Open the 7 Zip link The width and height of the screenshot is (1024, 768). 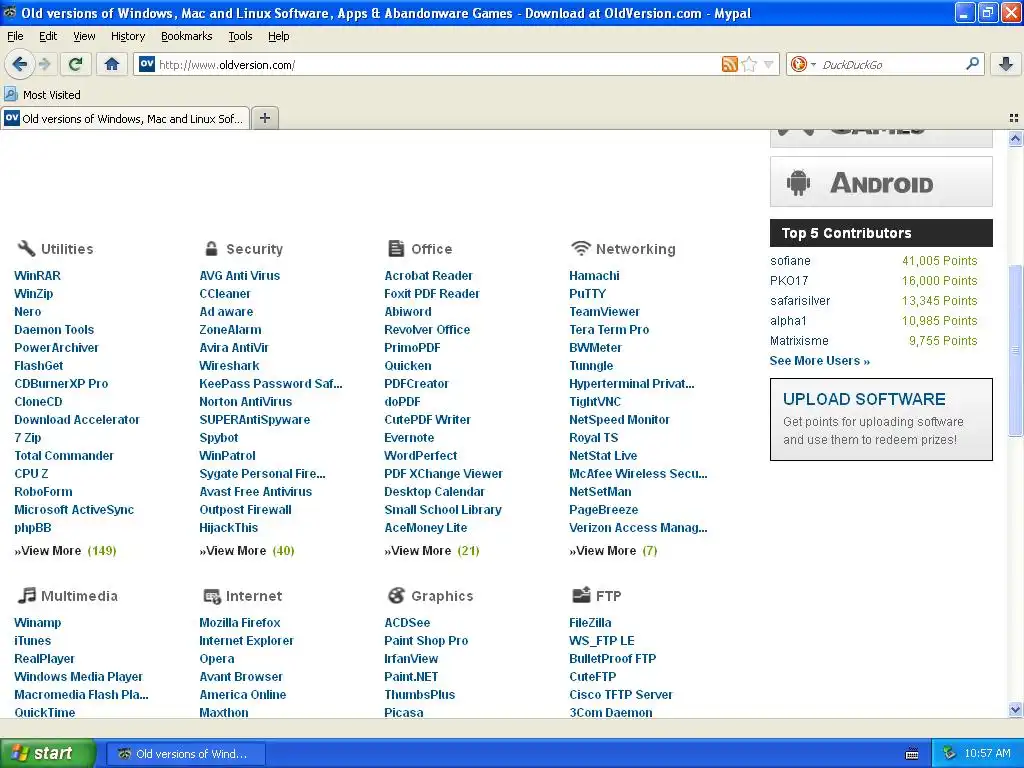[27, 438]
